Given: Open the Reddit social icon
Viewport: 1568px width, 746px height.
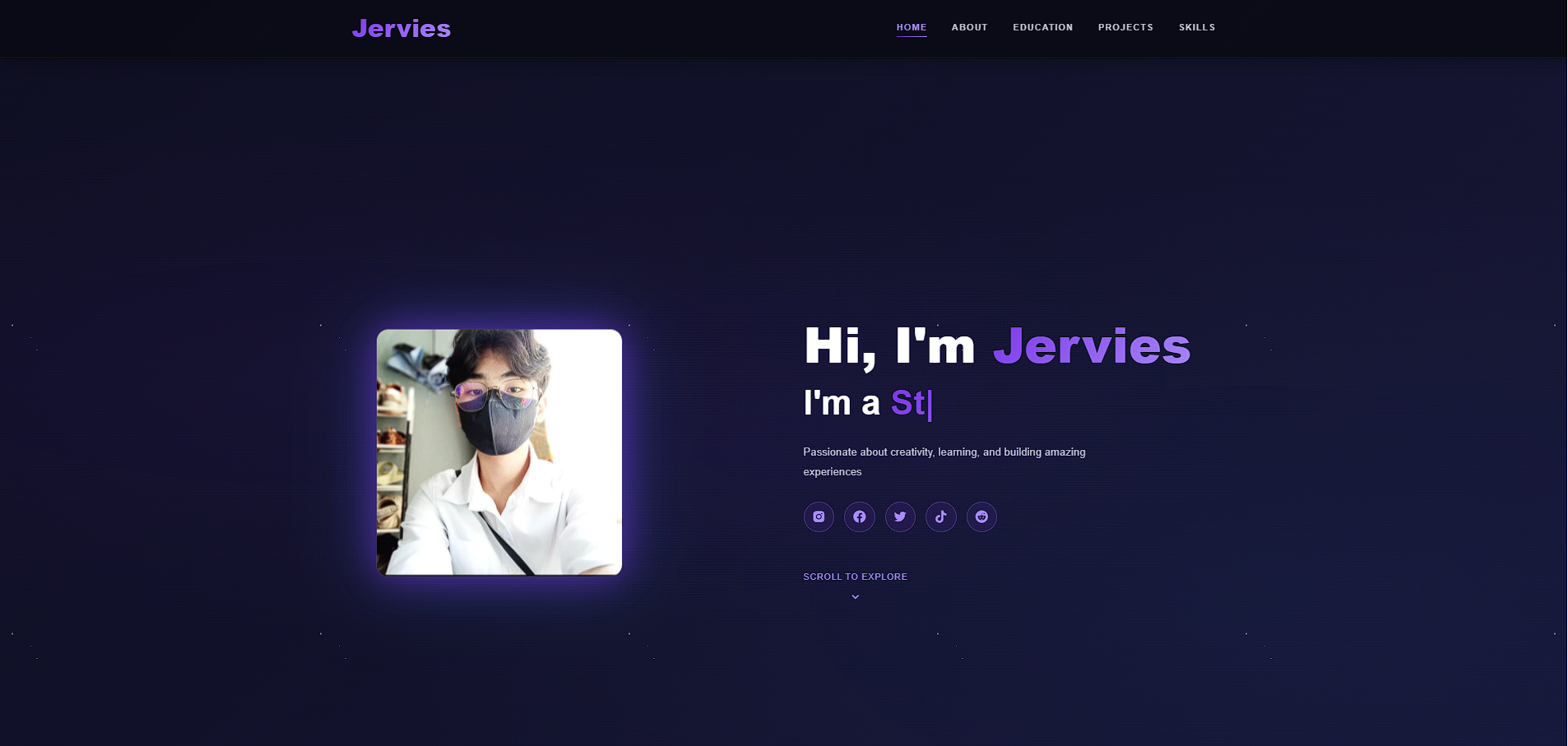Looking at the screenshot, I should click(x=981, y=517).
